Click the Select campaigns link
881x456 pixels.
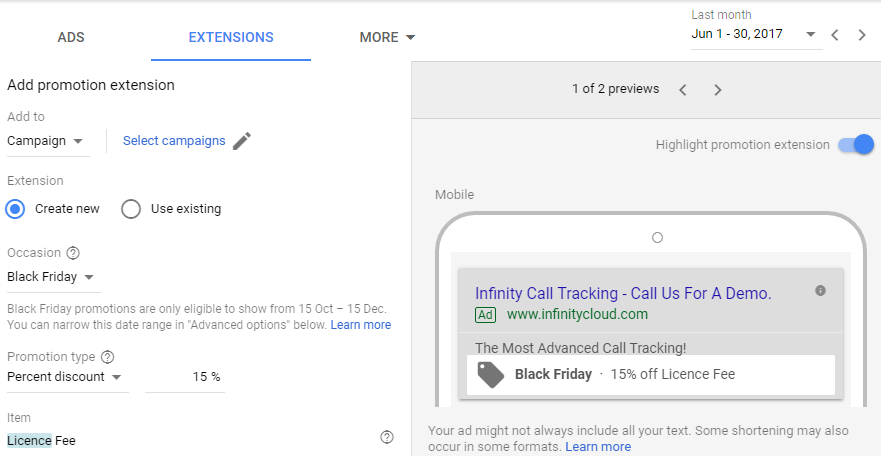[x=174, y=140]
